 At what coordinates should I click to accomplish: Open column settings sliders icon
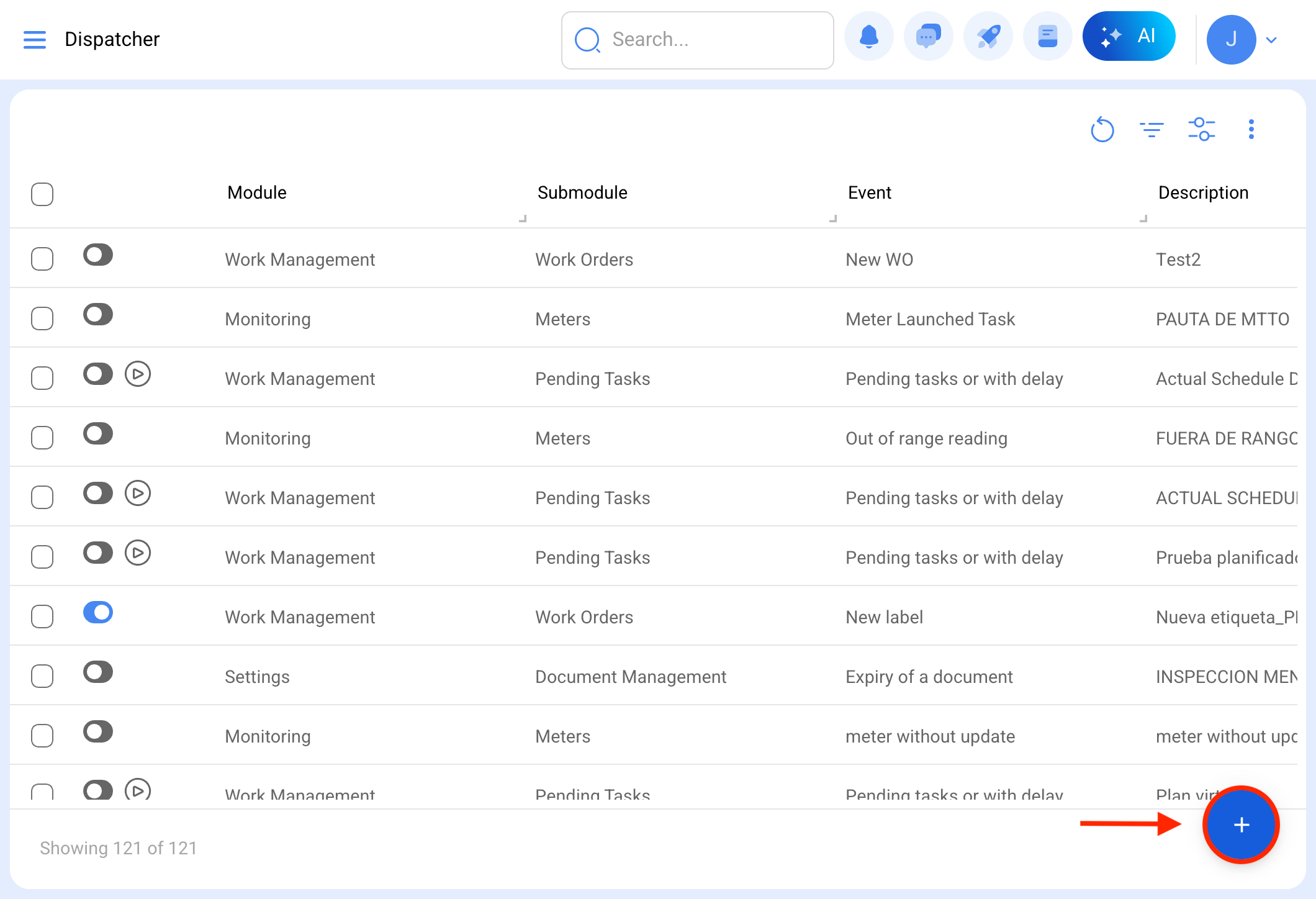tap(1202, 130)
